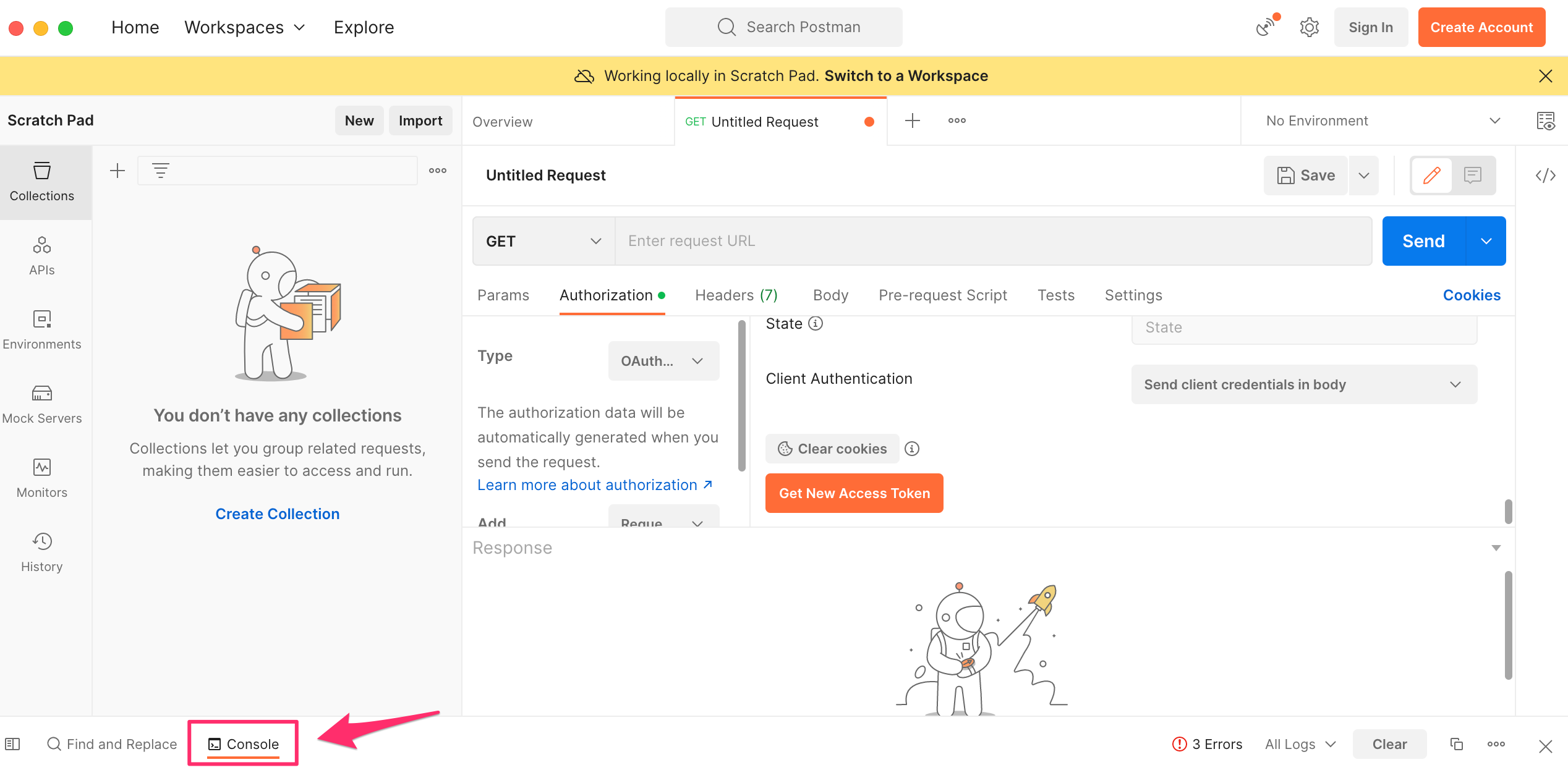Close the console panel with X icon

[x=1546, y=747]
